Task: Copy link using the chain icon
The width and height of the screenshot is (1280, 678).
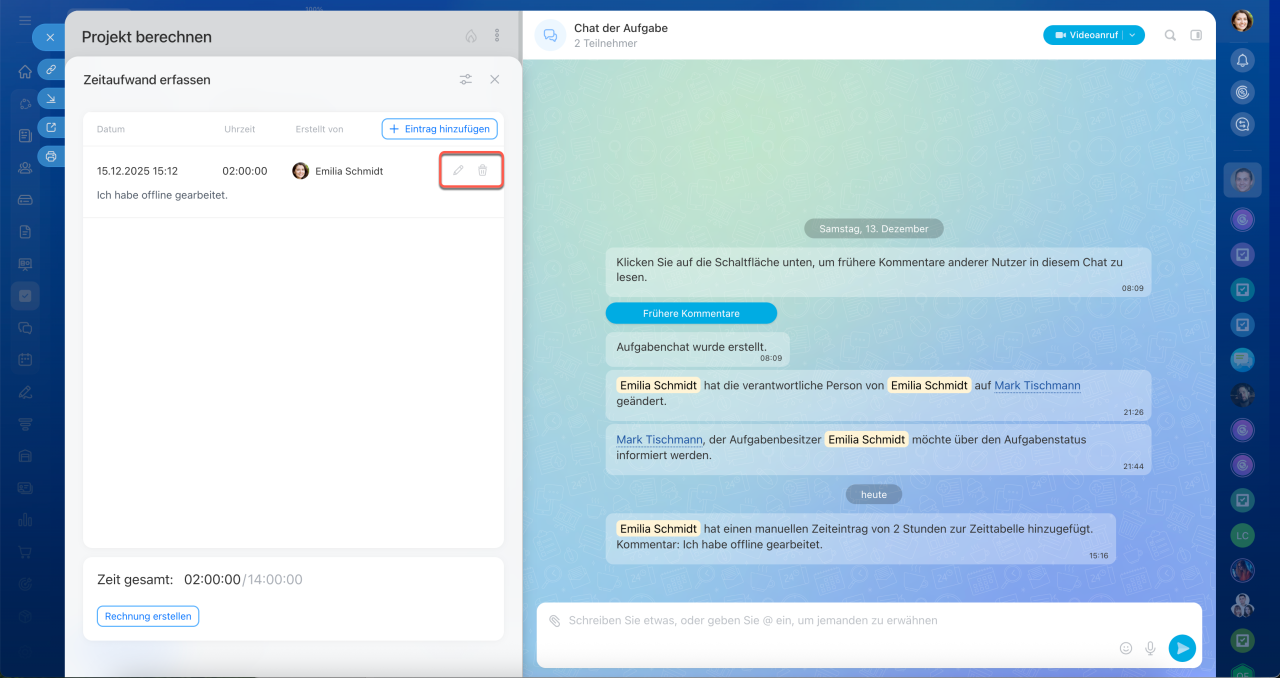Action: click(x=51, y=70)
